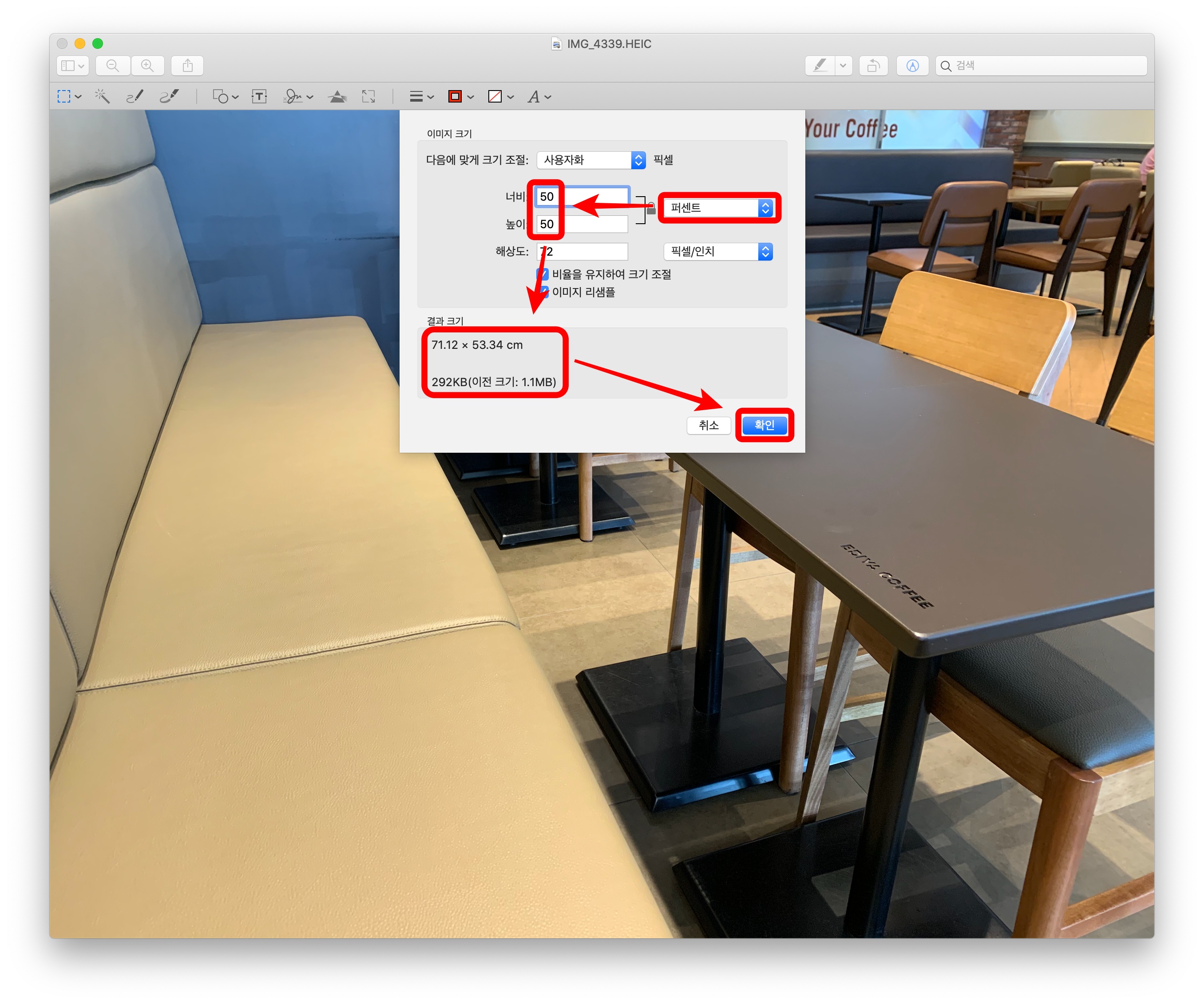Screen dimensions: 1204x1004
Task: Toggle the proportional scaling checkbox
Action: [543, 274]
